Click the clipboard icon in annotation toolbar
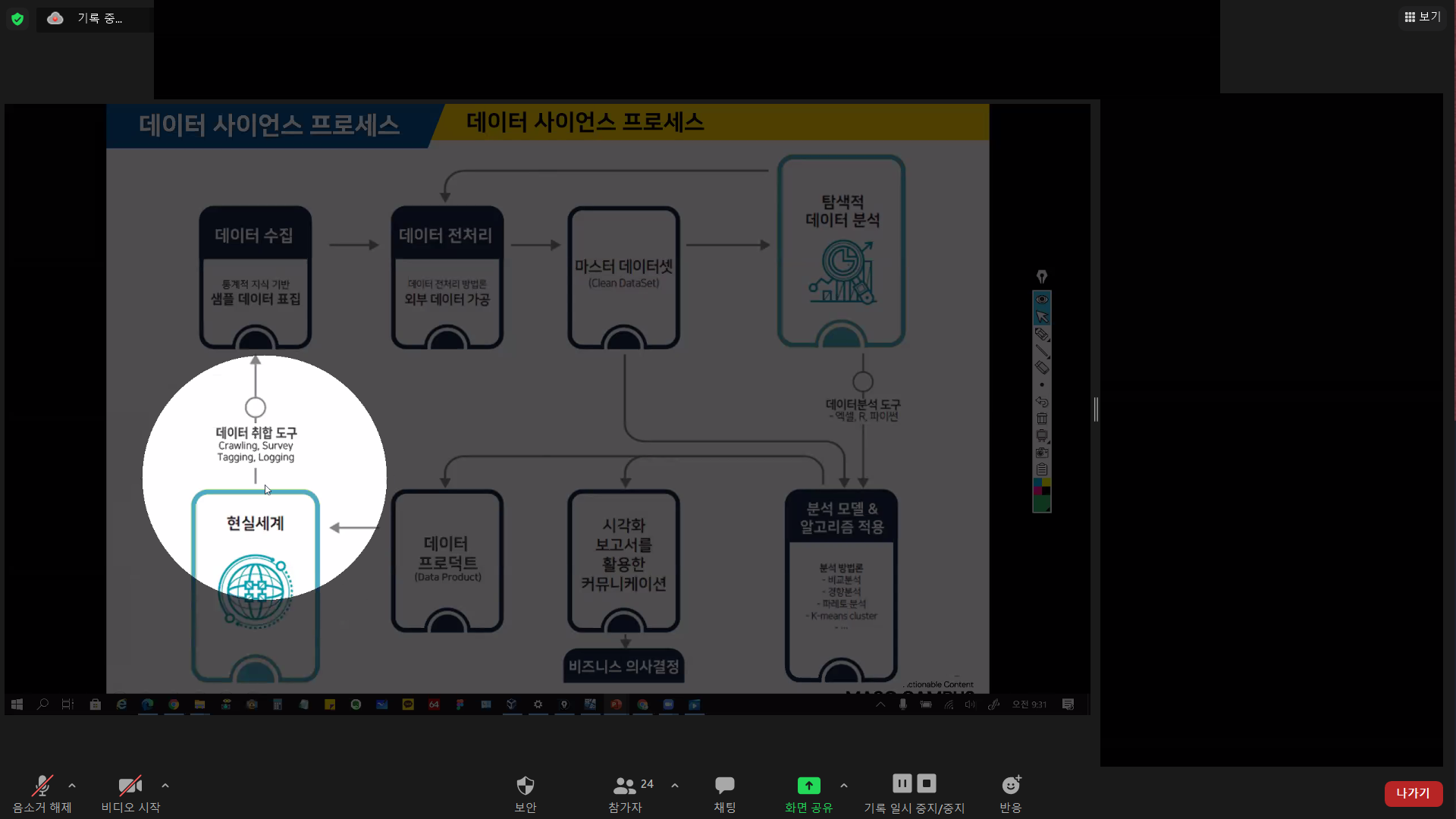This screenshot has width=1456, height=819. click(x=1042, y=469)
